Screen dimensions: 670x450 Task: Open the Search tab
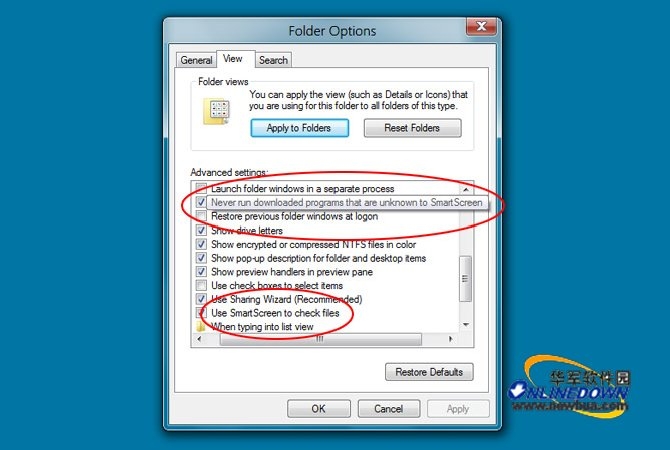tap(273, 60)
